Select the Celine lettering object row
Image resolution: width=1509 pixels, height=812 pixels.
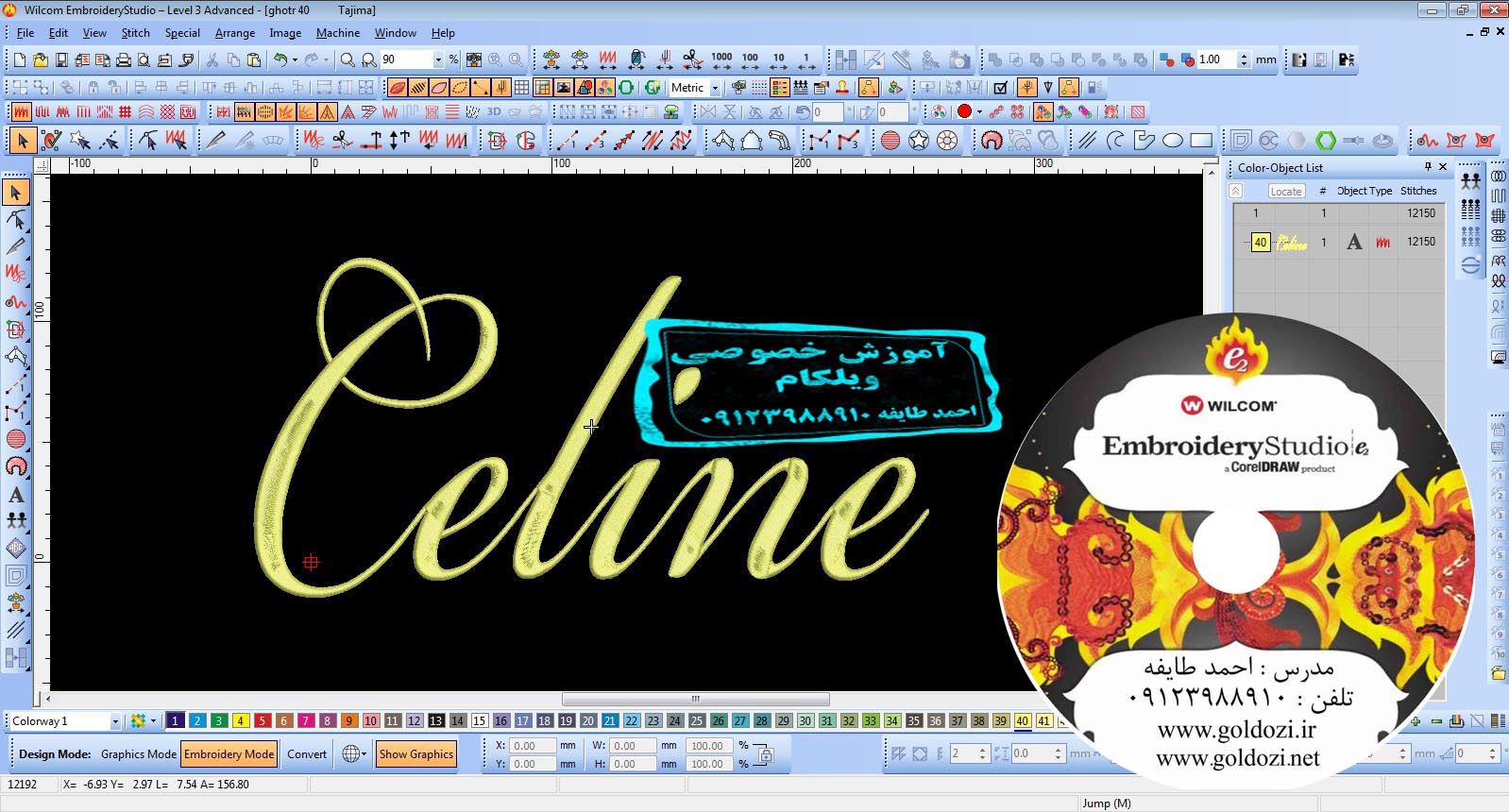(1339, 243)
